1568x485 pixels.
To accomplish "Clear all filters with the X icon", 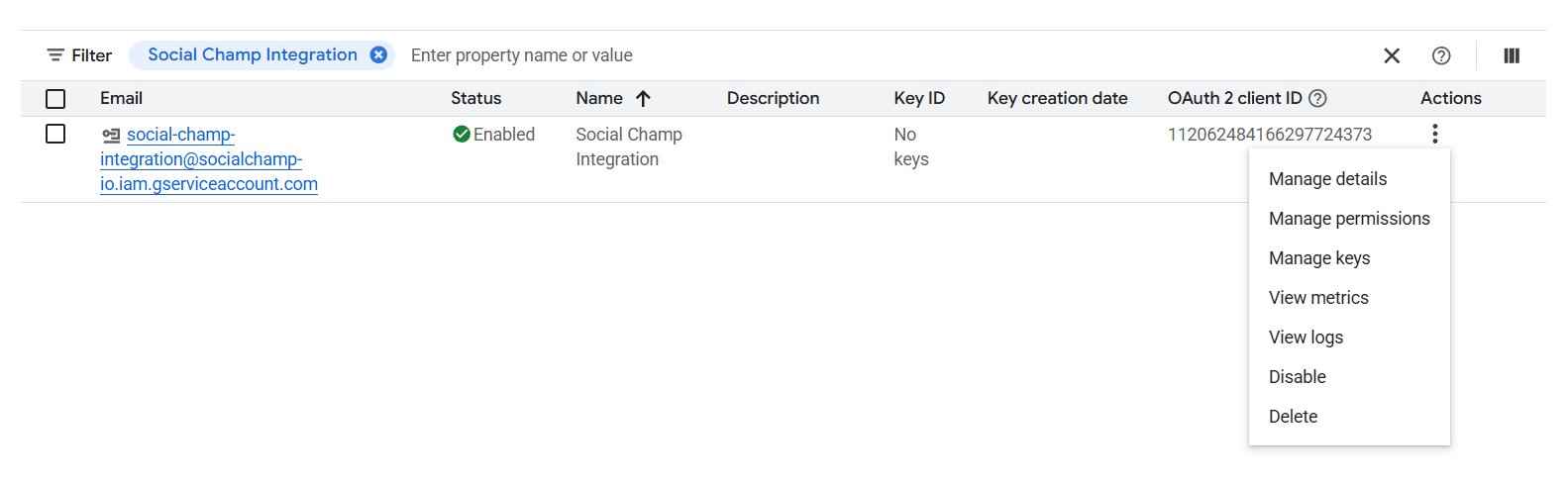I will pos(1392,55).
